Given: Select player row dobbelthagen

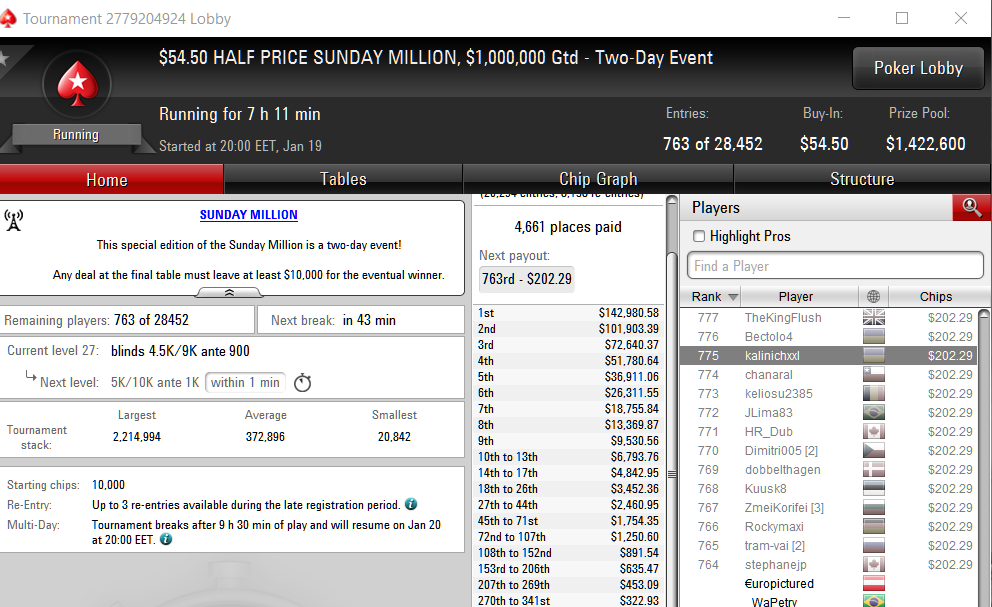Looking at the screenshot, I should (x=828, y=470).
